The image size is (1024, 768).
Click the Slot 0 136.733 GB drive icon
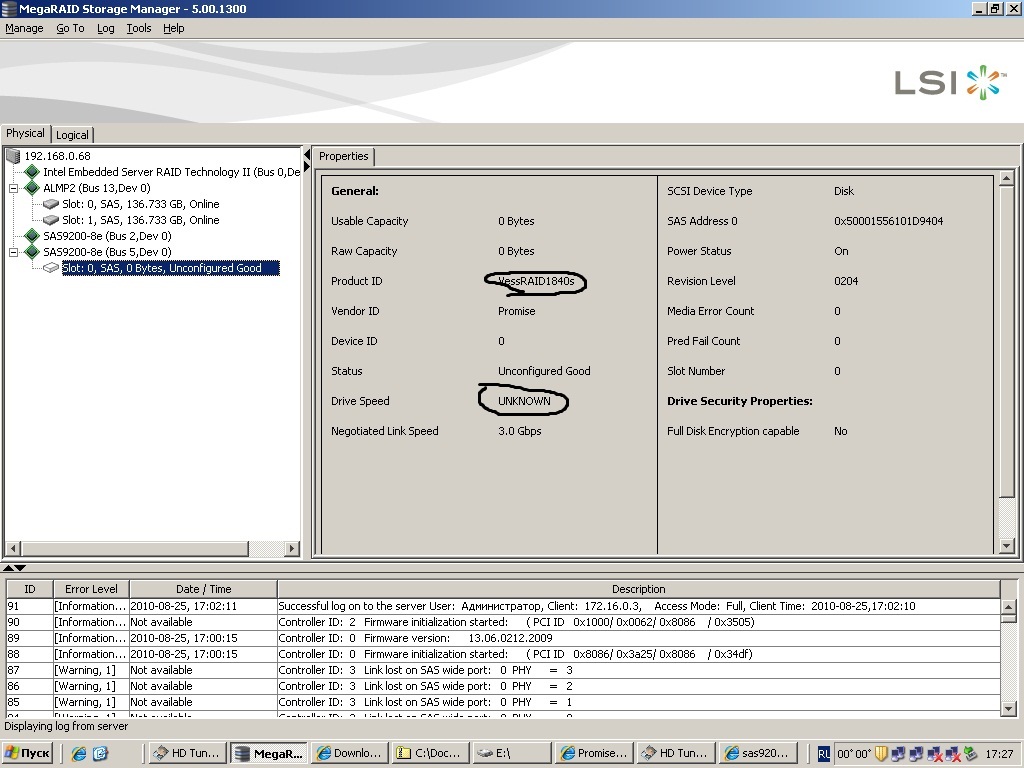coord(51,204)
